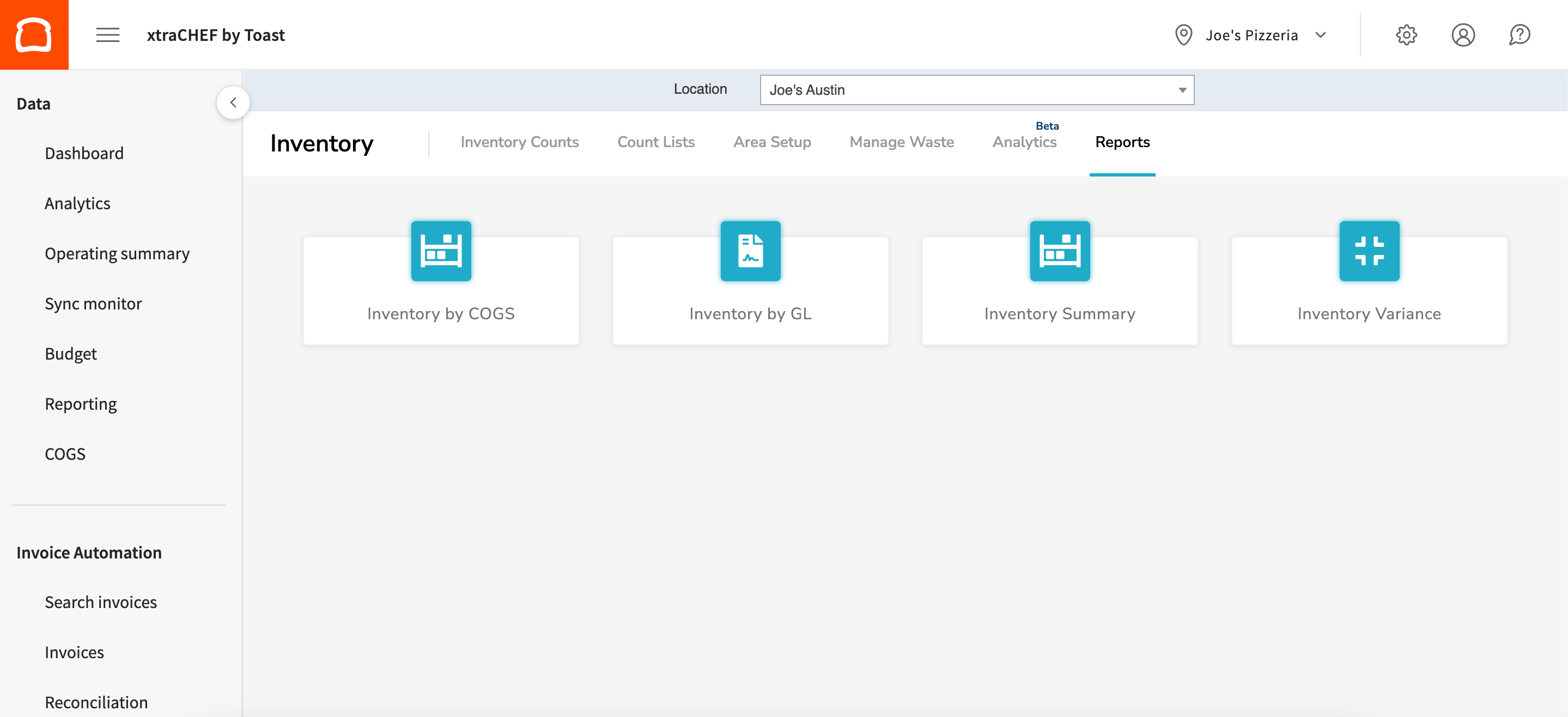
Task: Click the Inventory Variance report icon
Action: pos(1369,251)
